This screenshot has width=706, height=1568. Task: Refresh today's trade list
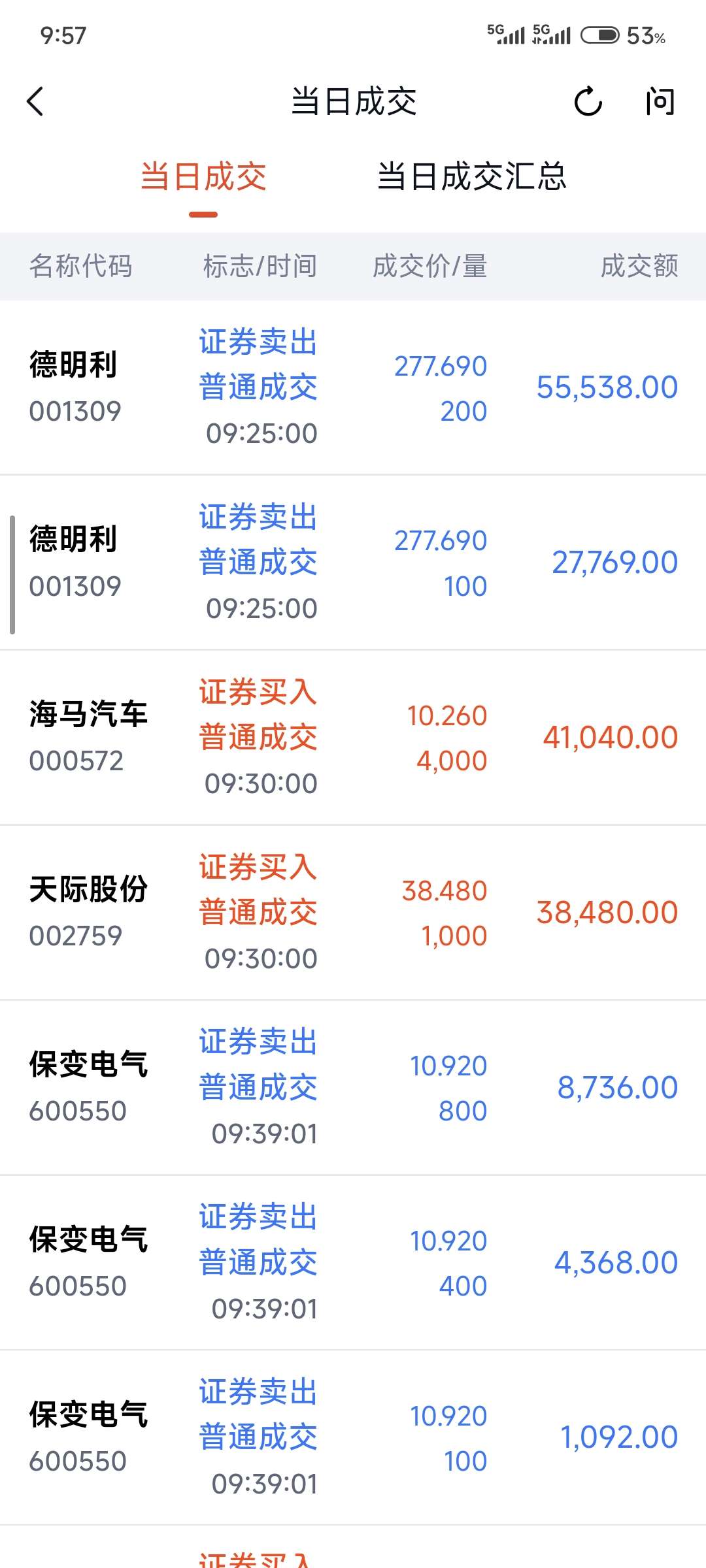pos(588,102)
